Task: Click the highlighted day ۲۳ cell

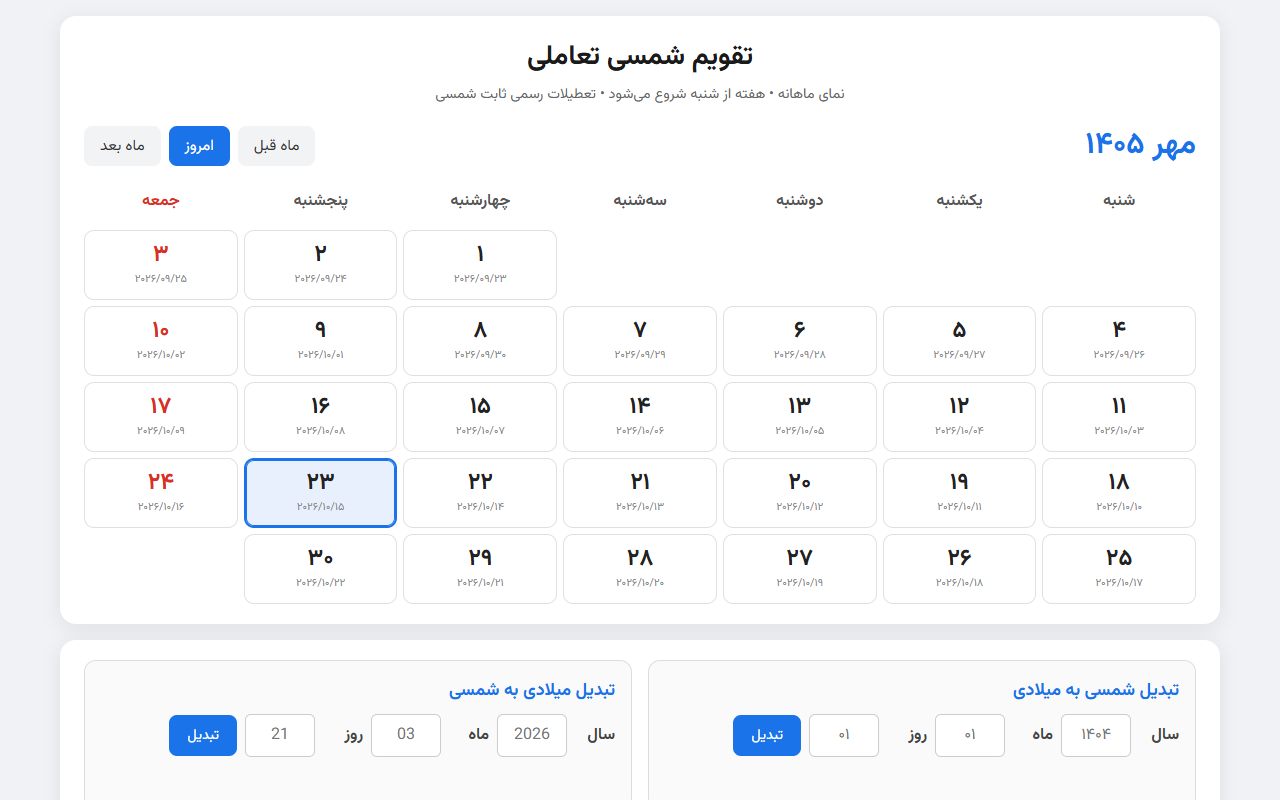Action: pyautogui.click(x=320, y=493)
